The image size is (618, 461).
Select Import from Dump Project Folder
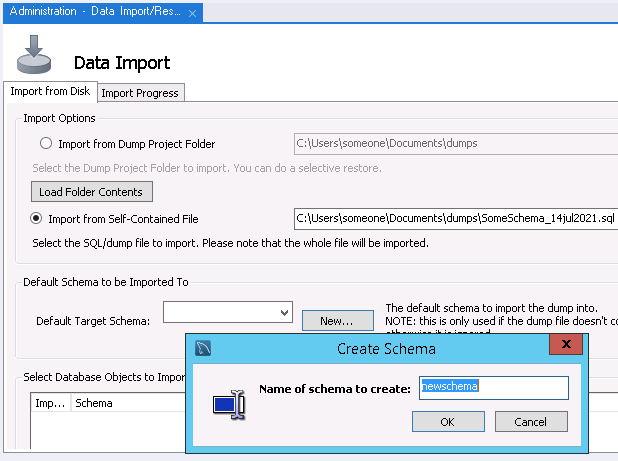click(45, 144)
